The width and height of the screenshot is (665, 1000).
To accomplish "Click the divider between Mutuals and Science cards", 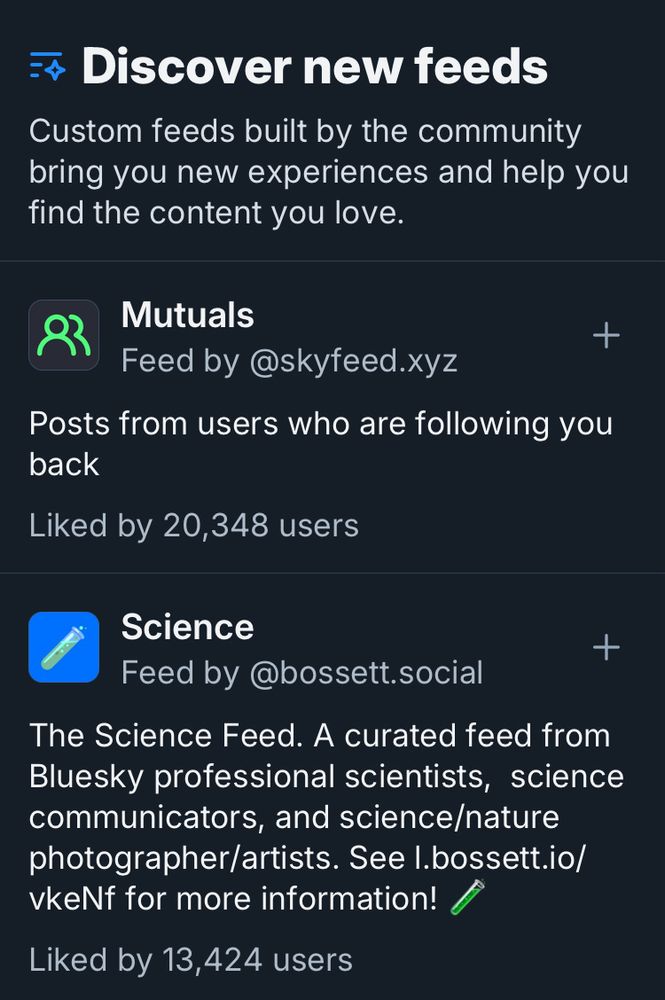I will 332,573.
